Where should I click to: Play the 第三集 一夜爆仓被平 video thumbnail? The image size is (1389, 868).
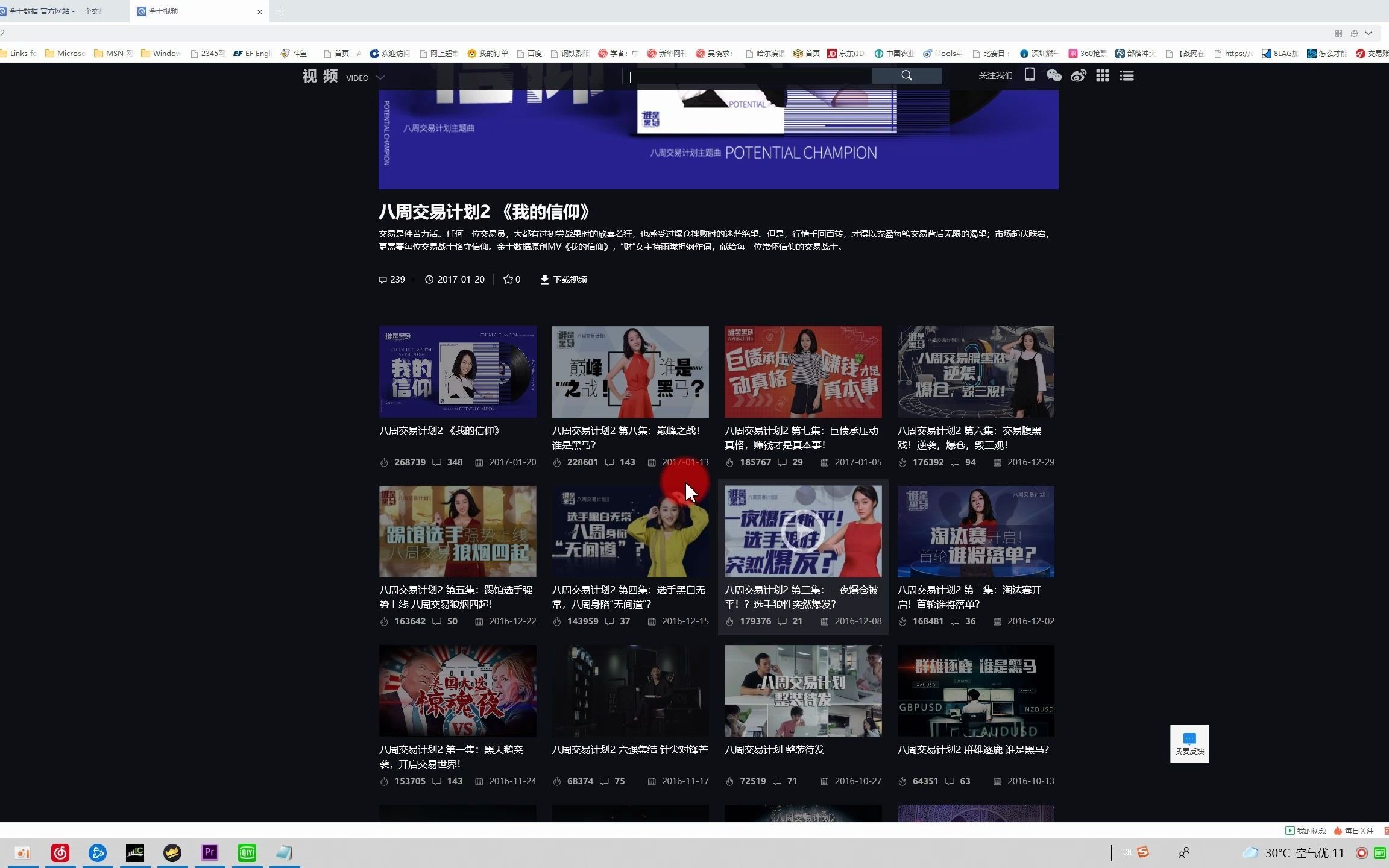point(802,531)
